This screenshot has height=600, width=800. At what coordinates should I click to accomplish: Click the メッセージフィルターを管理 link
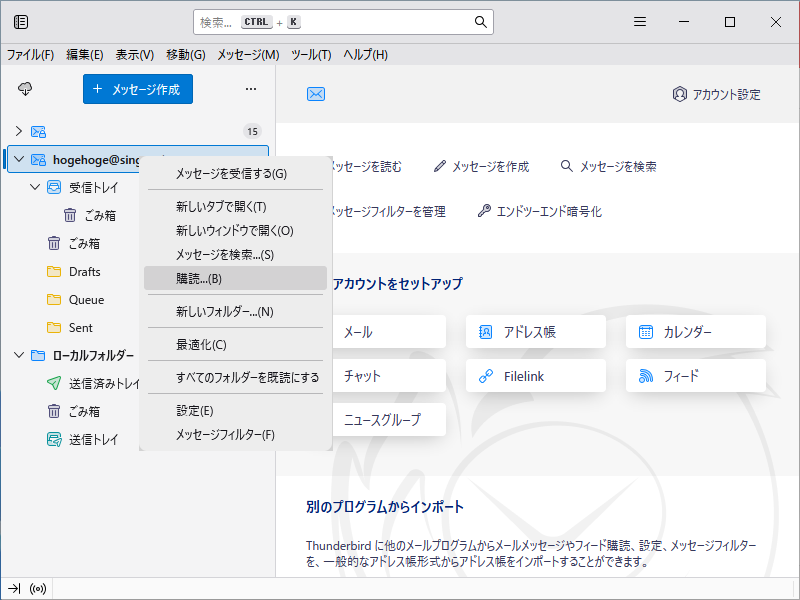tap(389, 211)
